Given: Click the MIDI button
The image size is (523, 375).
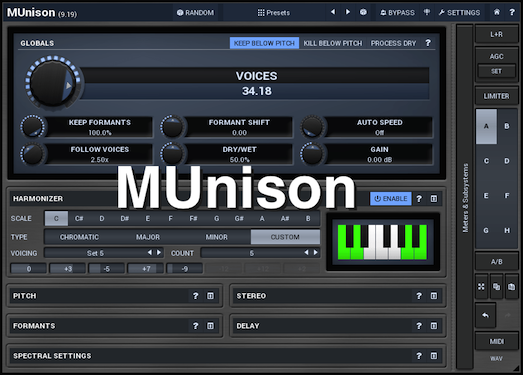Looking at the screenshot, I should [496, 341].
